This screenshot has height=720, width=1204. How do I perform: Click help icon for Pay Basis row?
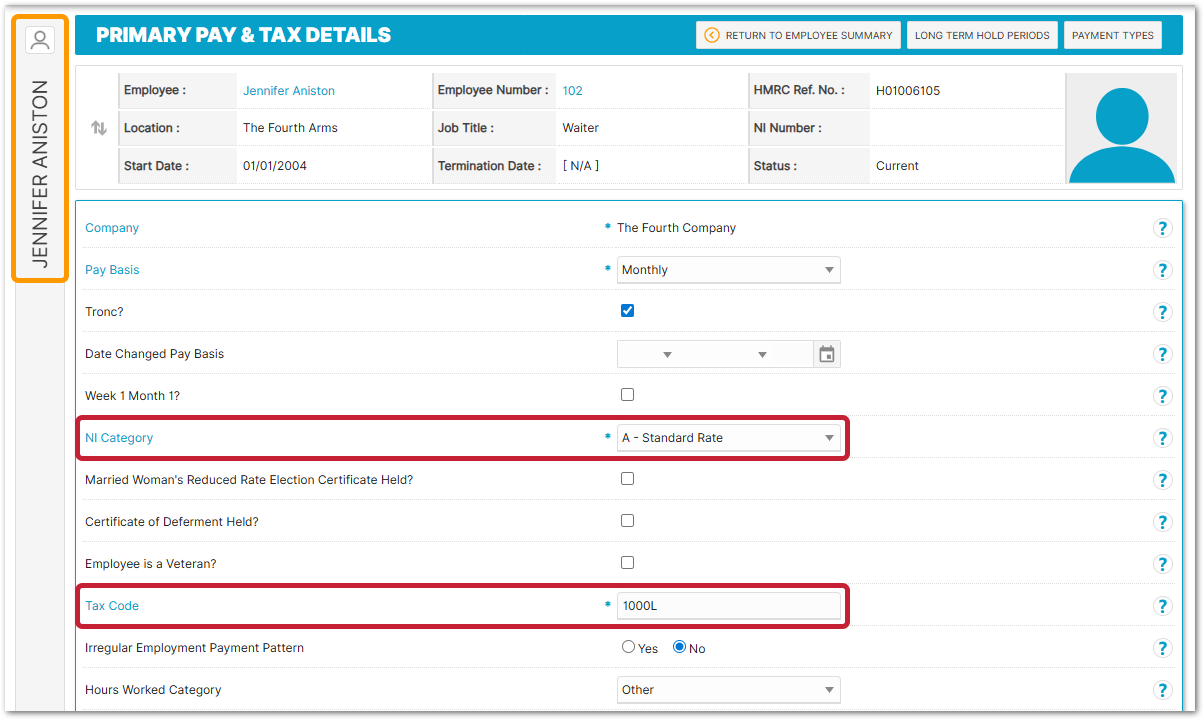click(1162, 270)
